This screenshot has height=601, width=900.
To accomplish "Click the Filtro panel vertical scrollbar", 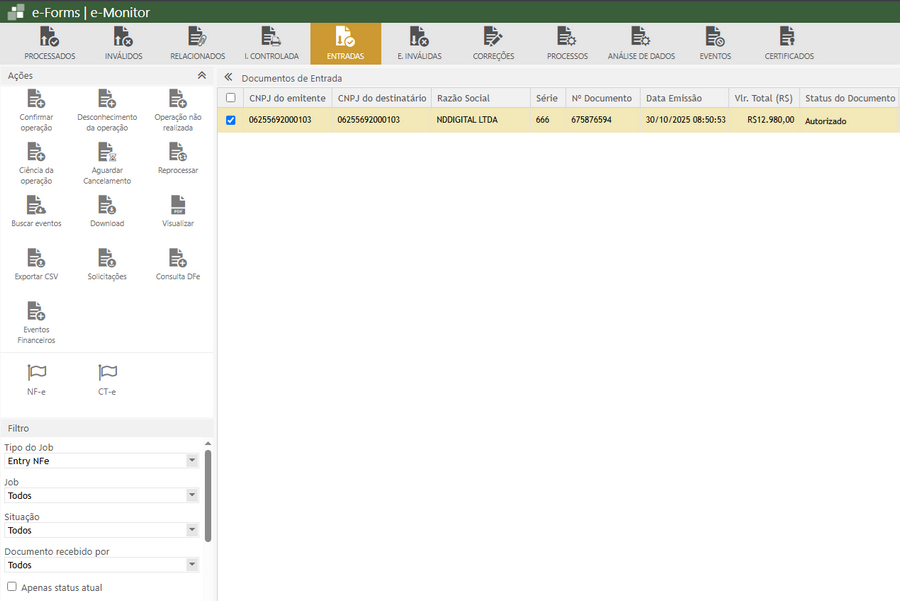I will 208,495.
